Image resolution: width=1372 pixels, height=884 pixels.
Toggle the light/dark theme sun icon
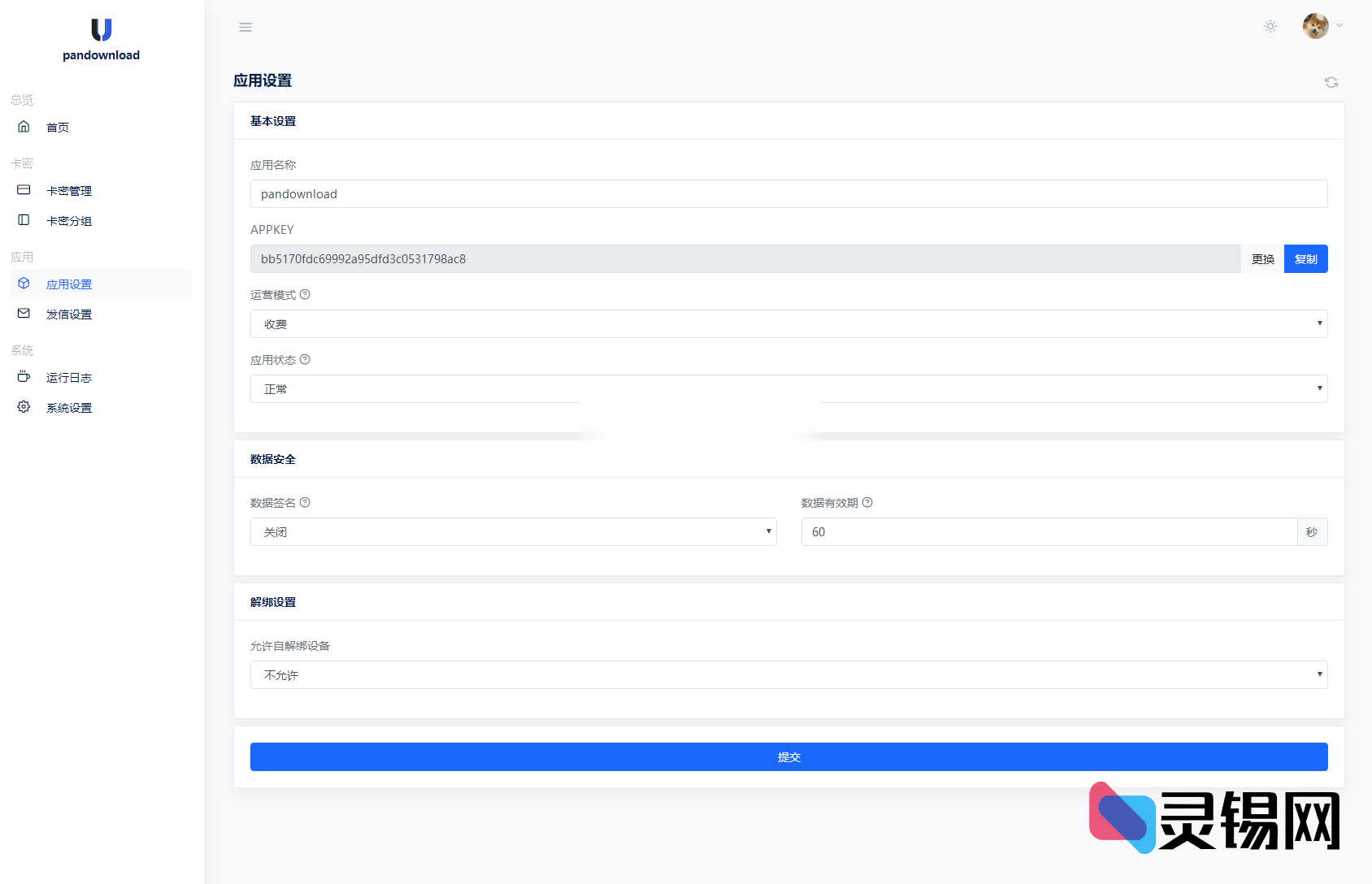tap(1270, 27)
